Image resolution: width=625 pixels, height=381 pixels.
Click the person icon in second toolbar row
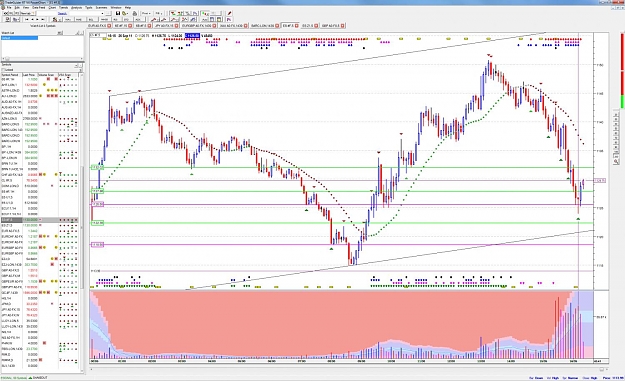(55, 19)
